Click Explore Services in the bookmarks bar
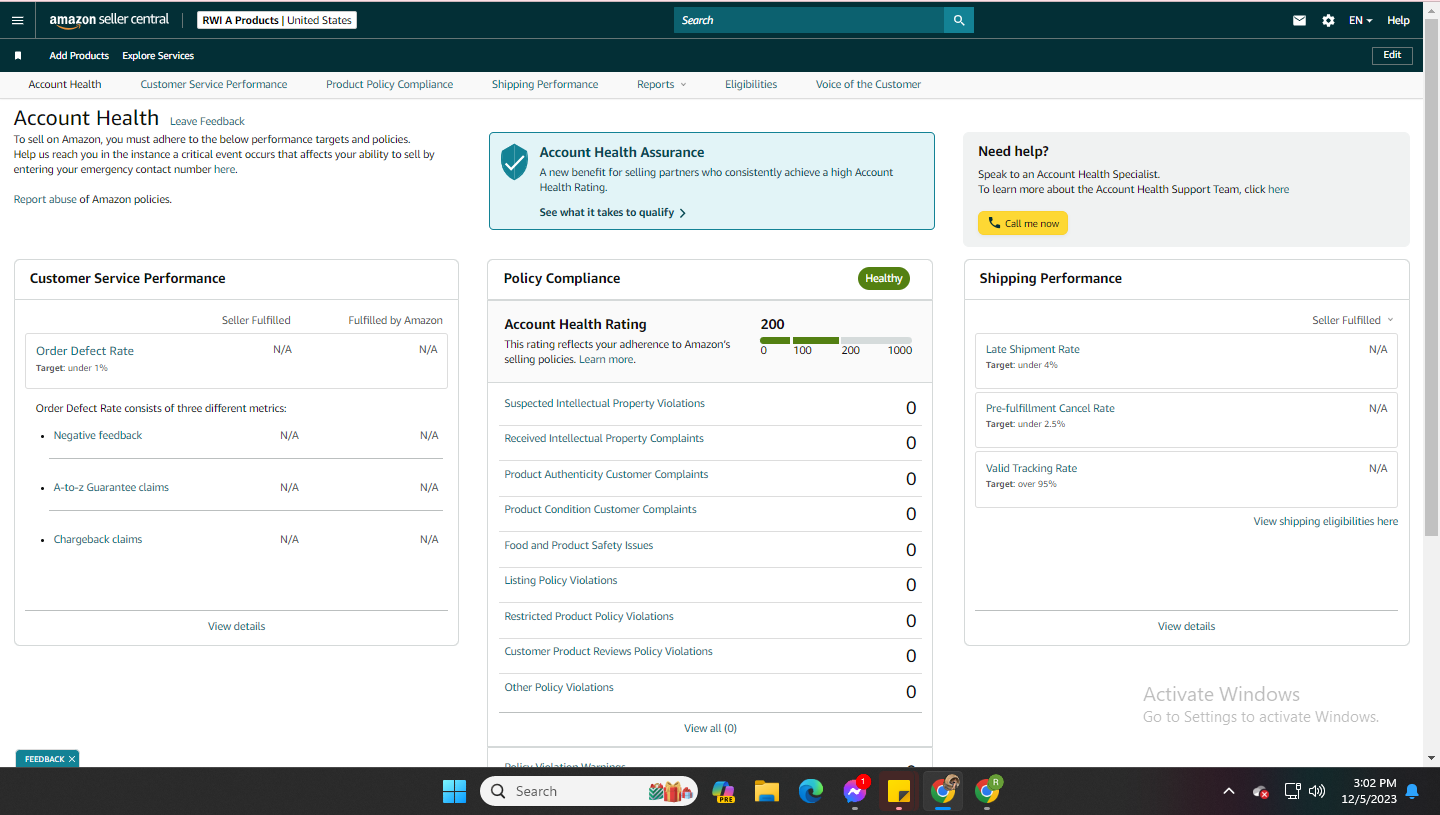The width and height of the screenshot is (1440, 815). pyautogui.click(x=158, y=56)
